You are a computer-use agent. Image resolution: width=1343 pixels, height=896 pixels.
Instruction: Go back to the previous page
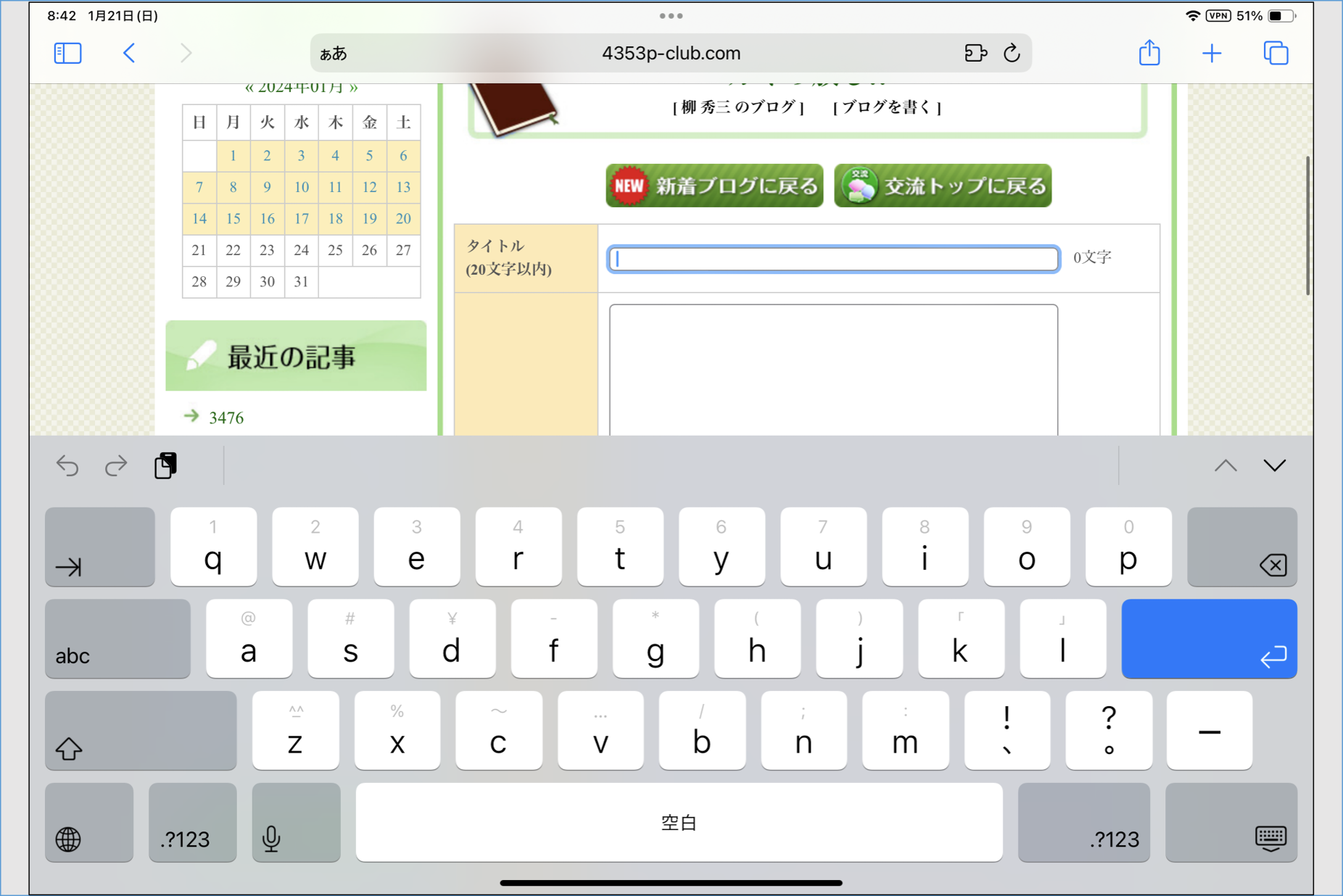pyautogui.click(x=129, y=53)
